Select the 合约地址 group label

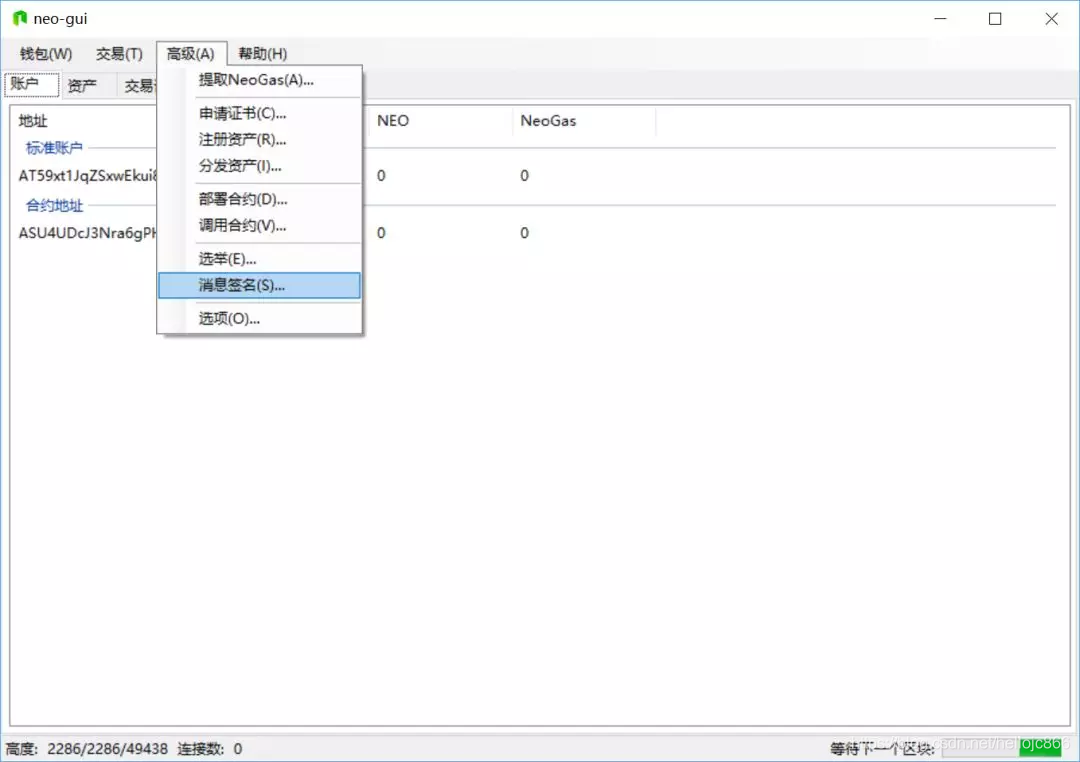[x=54, y=205]
